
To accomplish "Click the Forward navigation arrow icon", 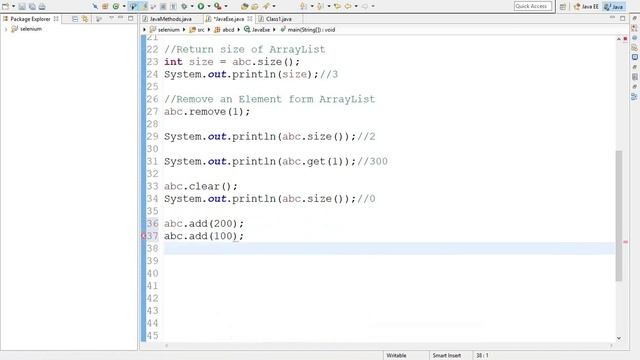I will [x=364, y=6].
